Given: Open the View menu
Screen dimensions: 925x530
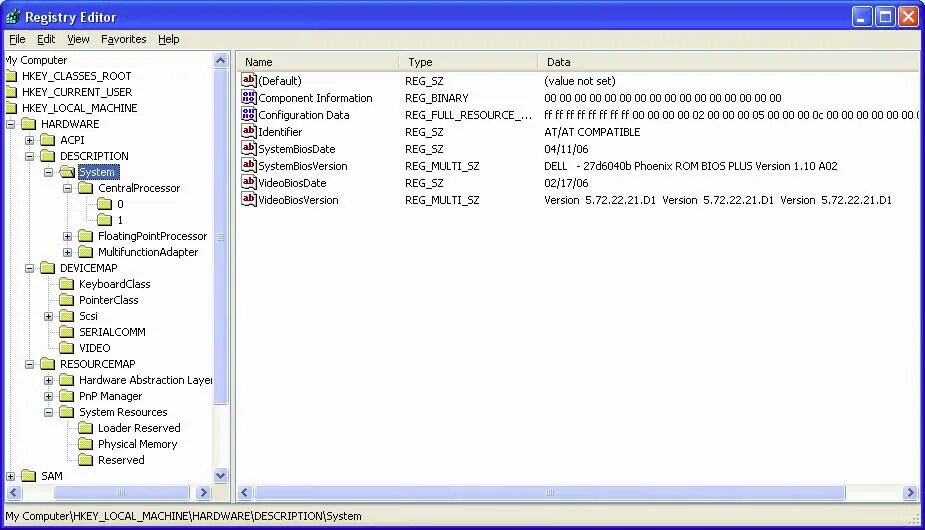Looking at the screenshot, I should 78,39.
